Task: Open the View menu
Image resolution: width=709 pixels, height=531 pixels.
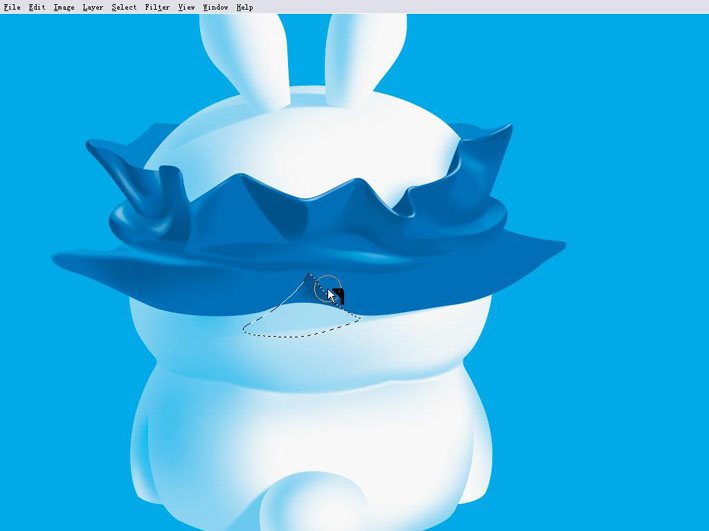Action: [x=186, y=7]
